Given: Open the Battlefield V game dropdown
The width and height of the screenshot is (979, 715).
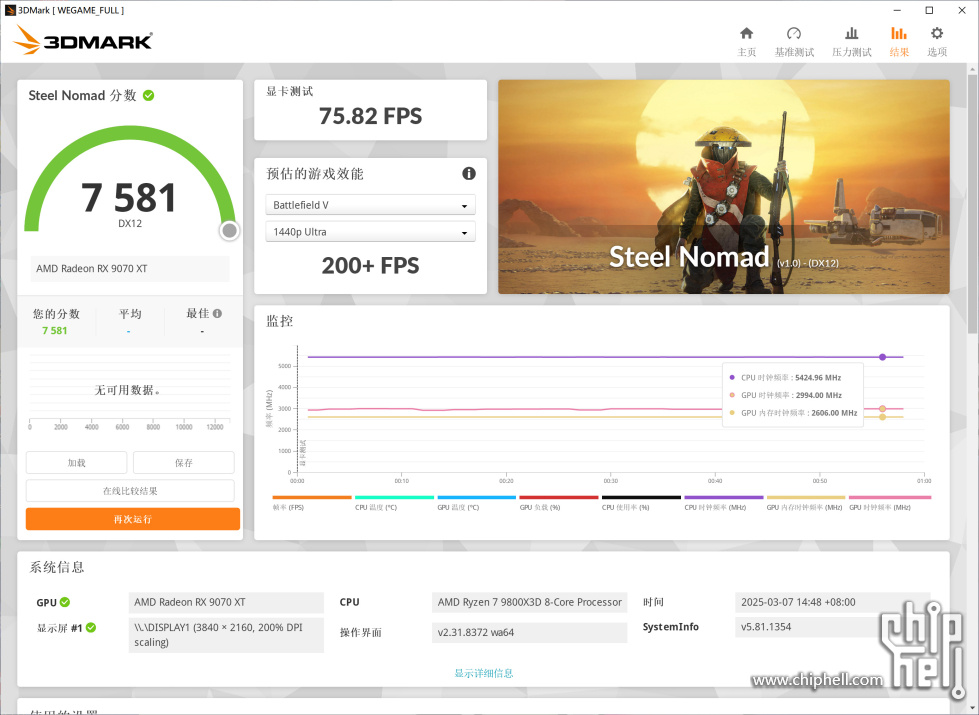Looking at the screenshot, I should pos(370,205).
